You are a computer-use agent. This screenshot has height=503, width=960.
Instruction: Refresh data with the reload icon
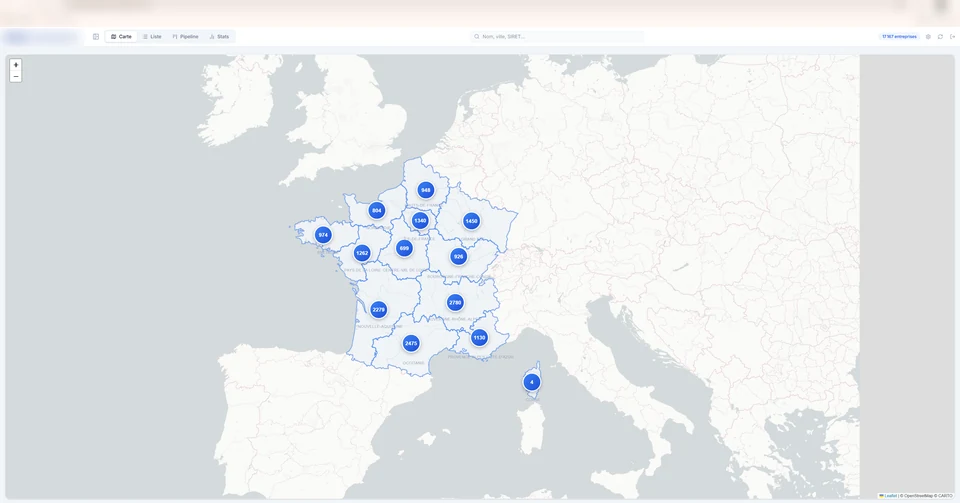tap(940, 37)
